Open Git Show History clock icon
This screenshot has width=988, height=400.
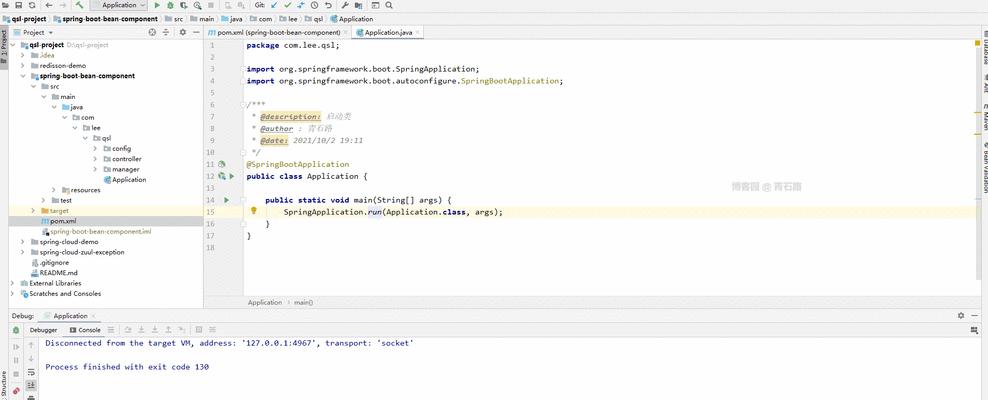314,5
